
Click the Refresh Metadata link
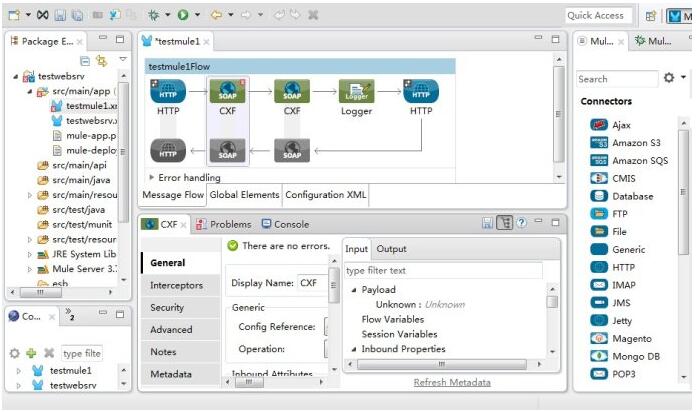452,382
